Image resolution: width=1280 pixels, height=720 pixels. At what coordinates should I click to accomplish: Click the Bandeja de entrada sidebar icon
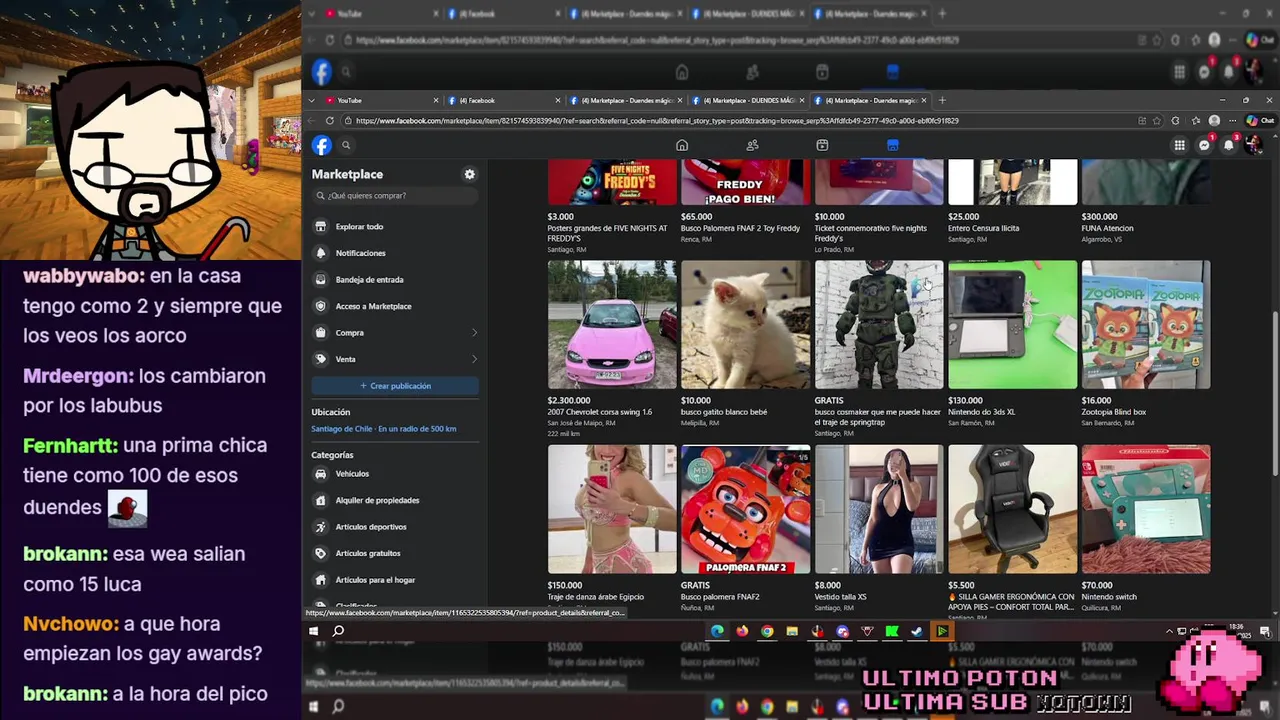pos(320,280)
